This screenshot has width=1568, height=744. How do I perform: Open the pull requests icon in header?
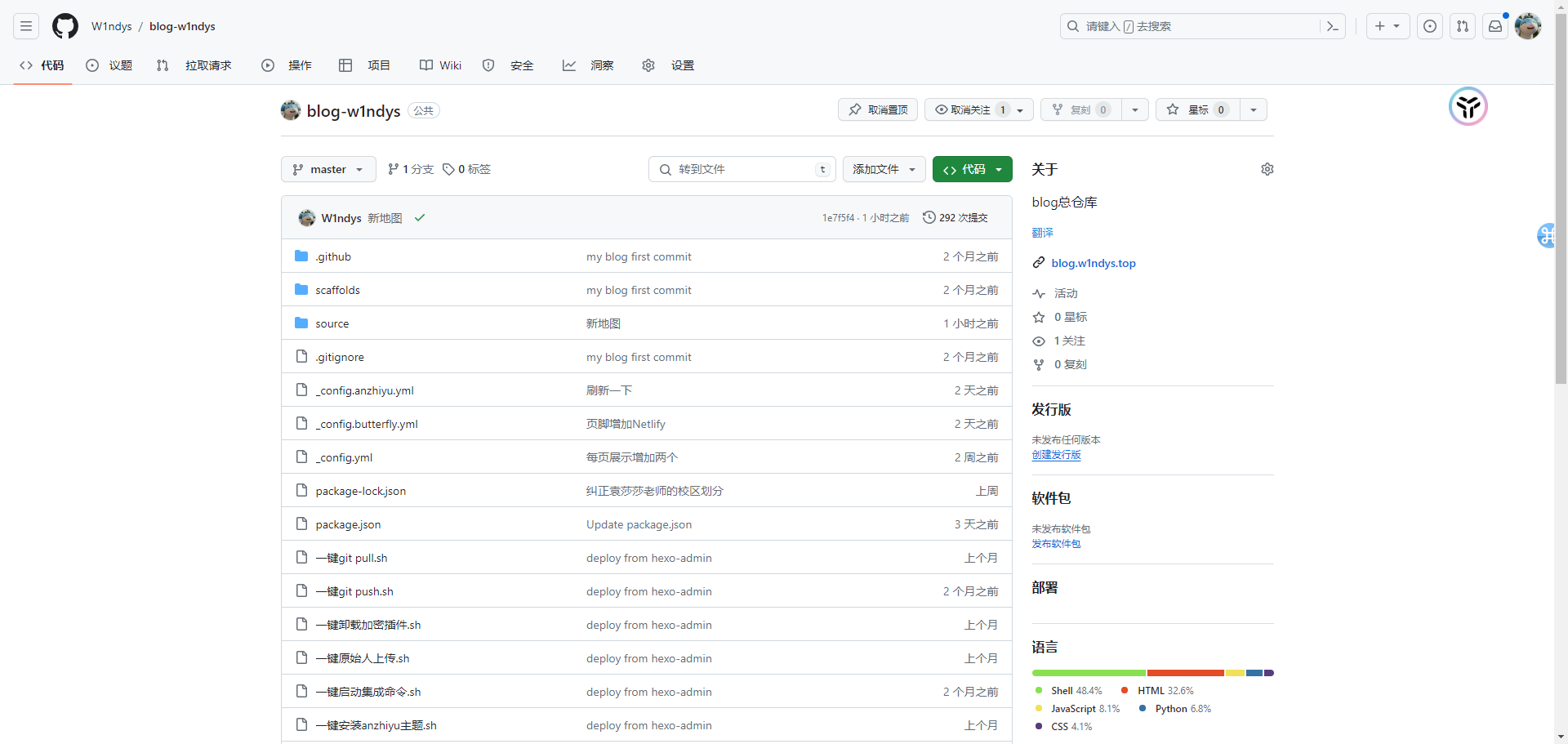point(1462,26)
